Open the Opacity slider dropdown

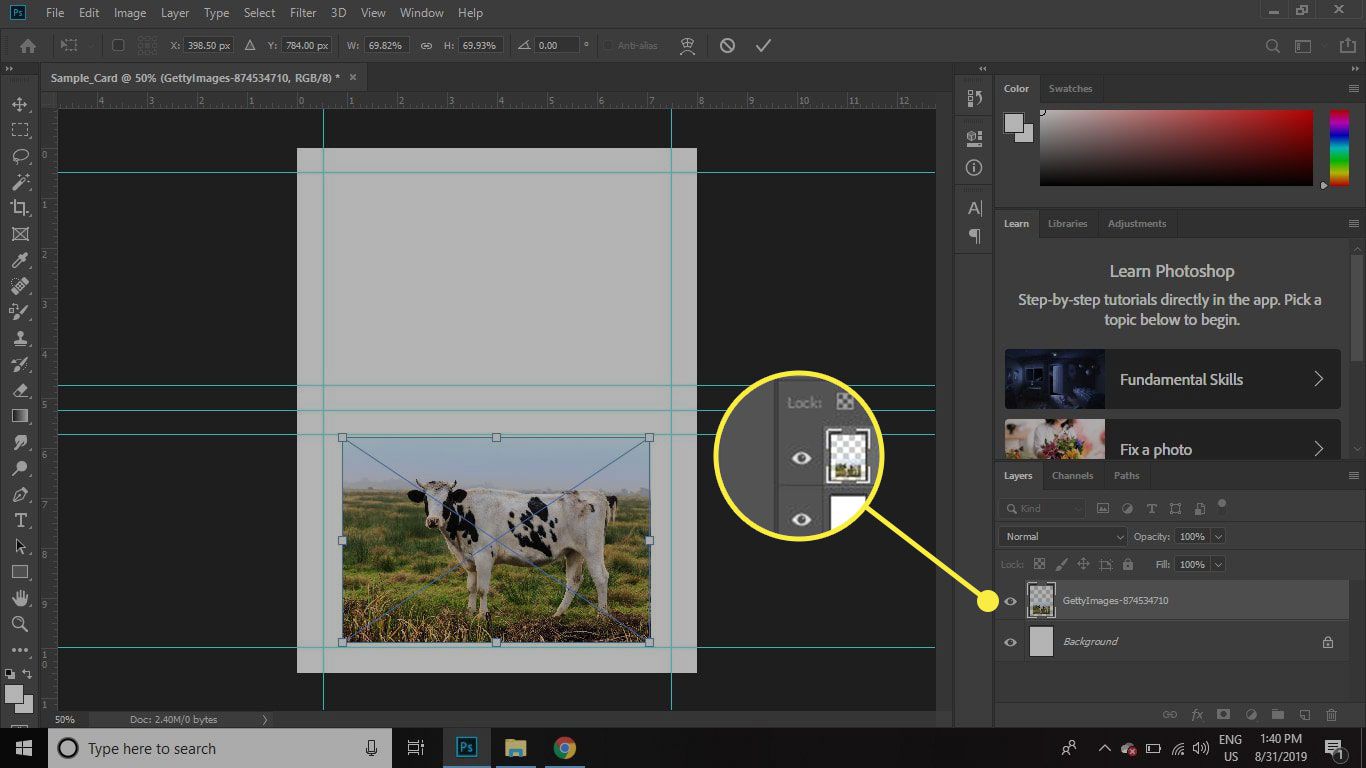tap(1219, 537)
